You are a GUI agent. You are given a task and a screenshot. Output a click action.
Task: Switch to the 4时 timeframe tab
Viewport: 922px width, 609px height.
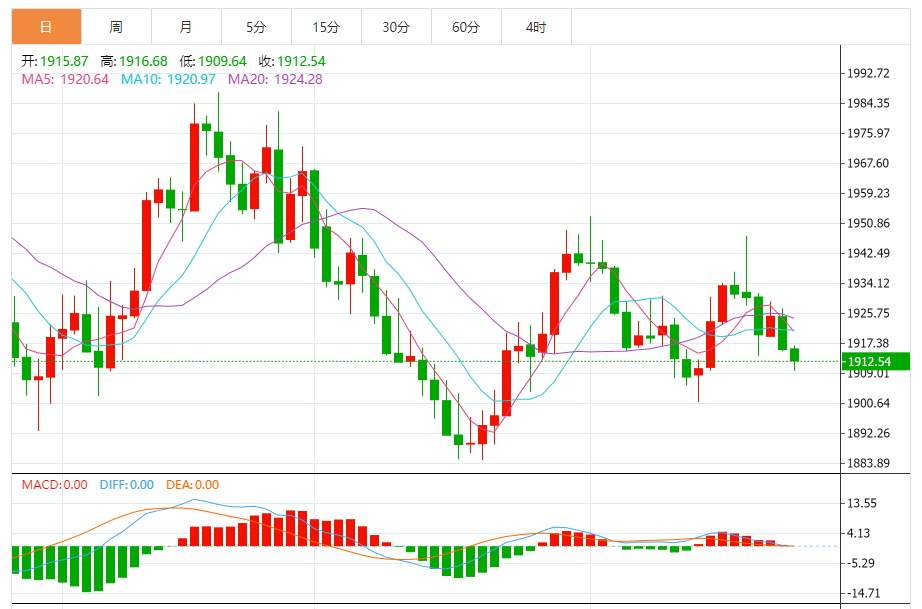[536, 26]
